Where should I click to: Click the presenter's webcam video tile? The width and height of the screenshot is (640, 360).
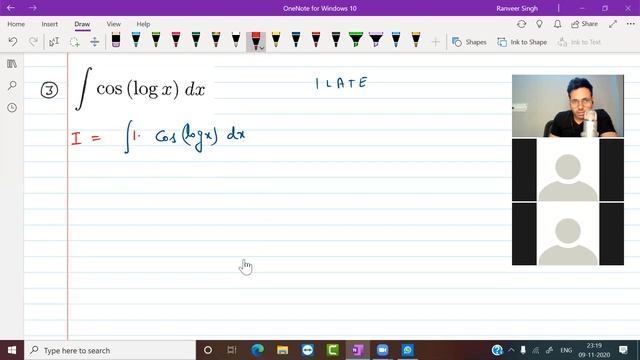tap(568, 106)
